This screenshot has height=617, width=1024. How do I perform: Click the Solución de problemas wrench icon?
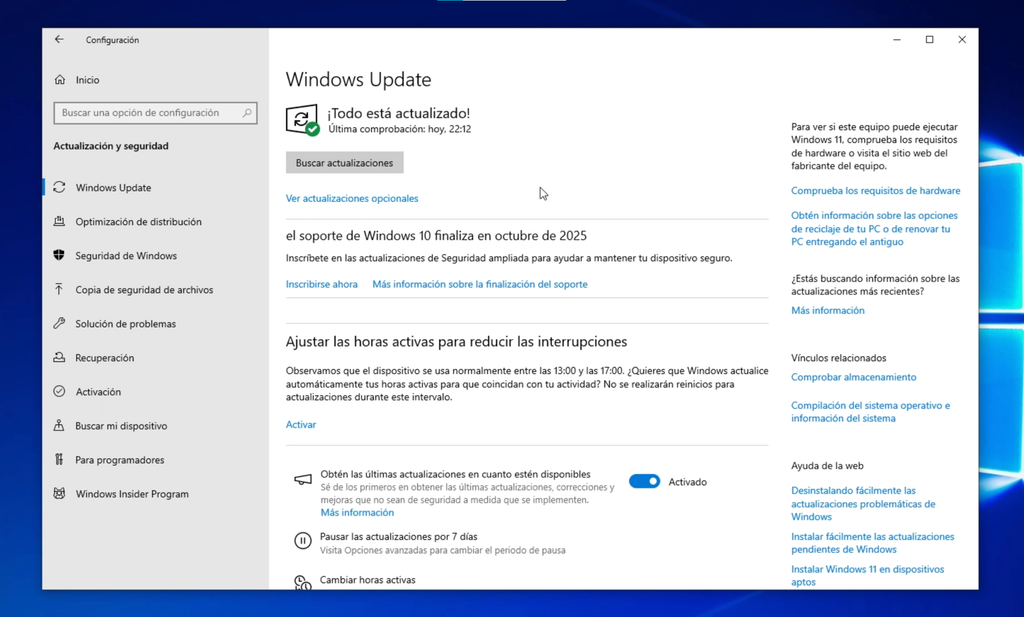coord(59,323)
